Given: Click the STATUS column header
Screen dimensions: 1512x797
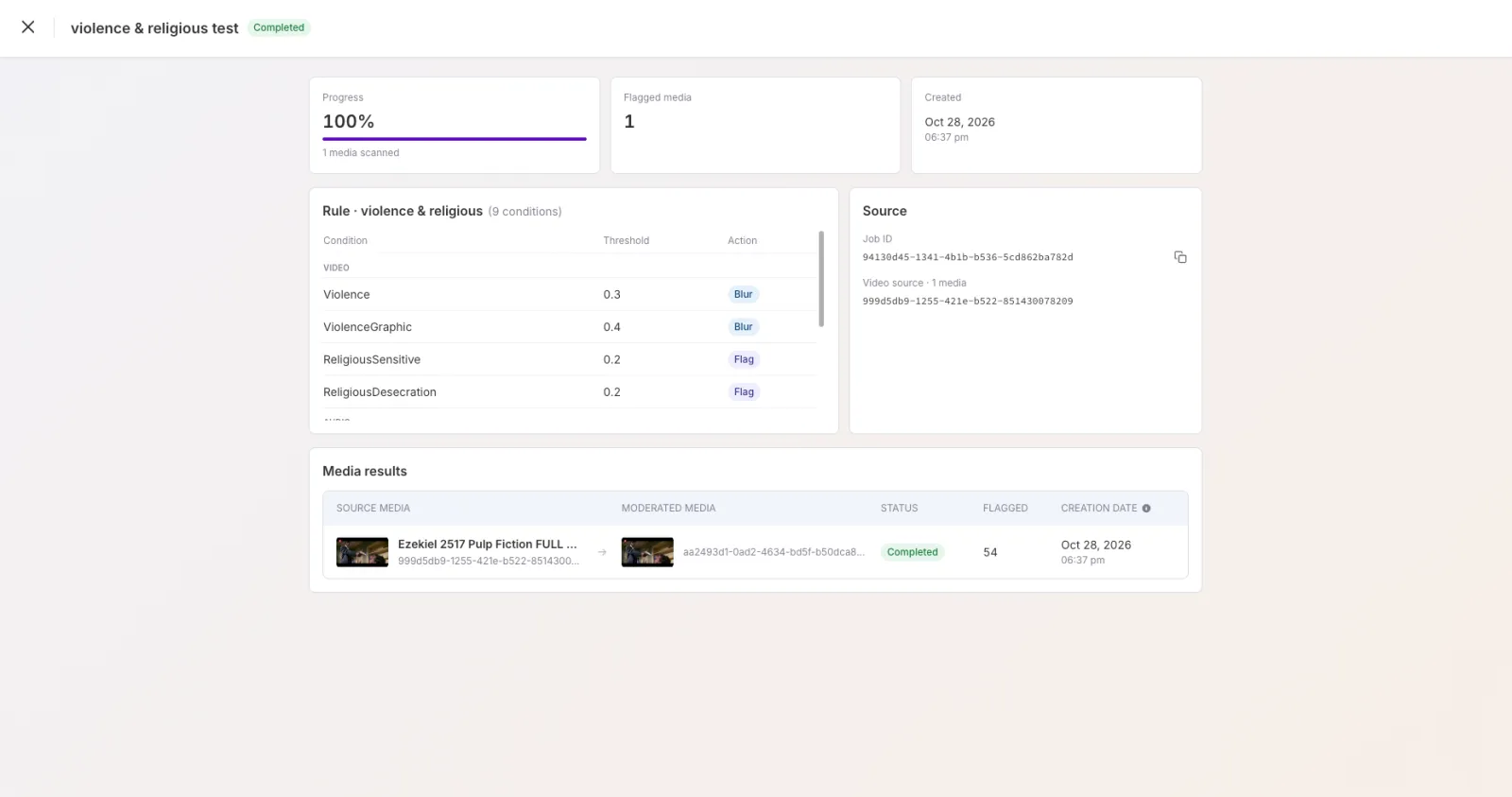Looking at the screenshot, I should 900,509.
